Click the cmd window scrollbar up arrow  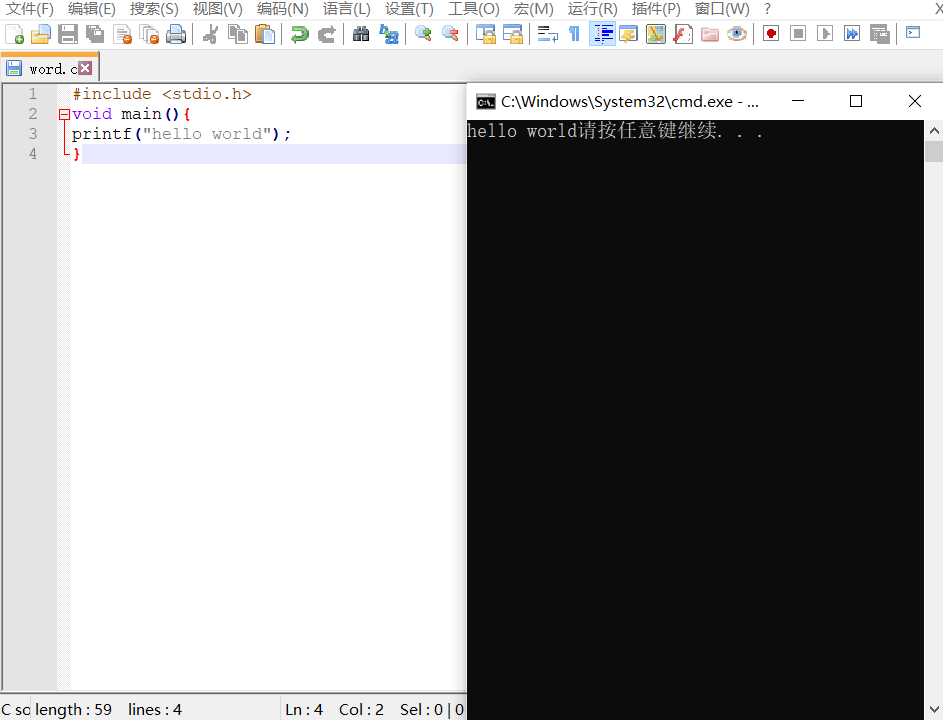(933, 131)
